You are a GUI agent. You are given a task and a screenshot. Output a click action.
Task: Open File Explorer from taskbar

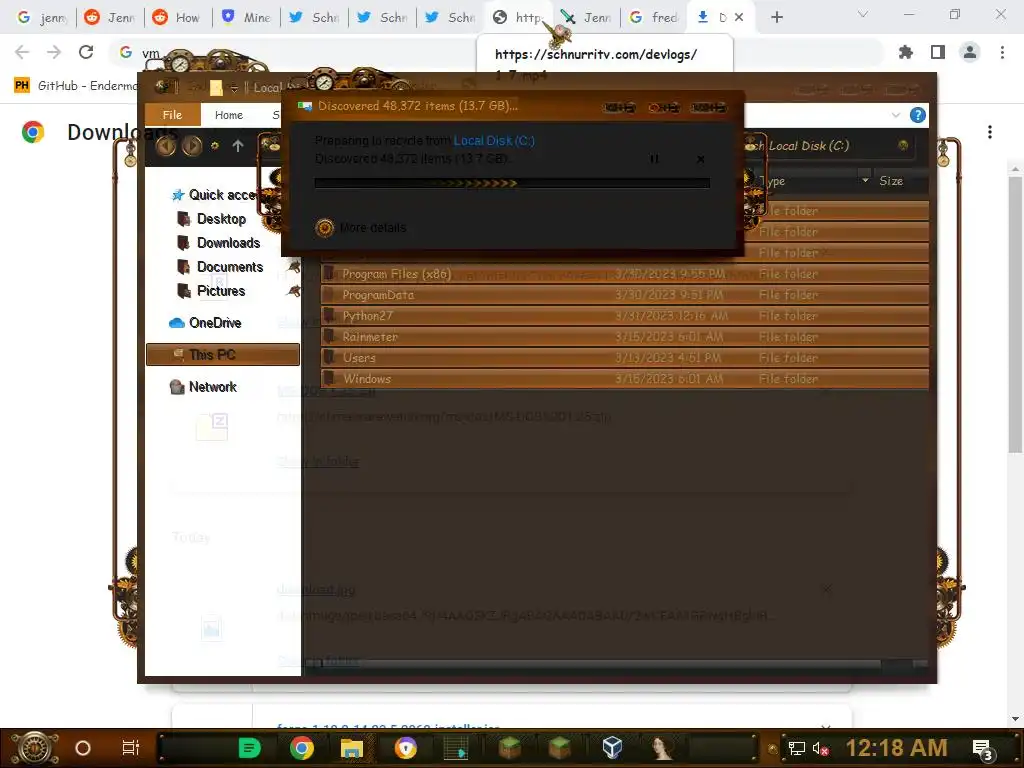click(351, 748)
